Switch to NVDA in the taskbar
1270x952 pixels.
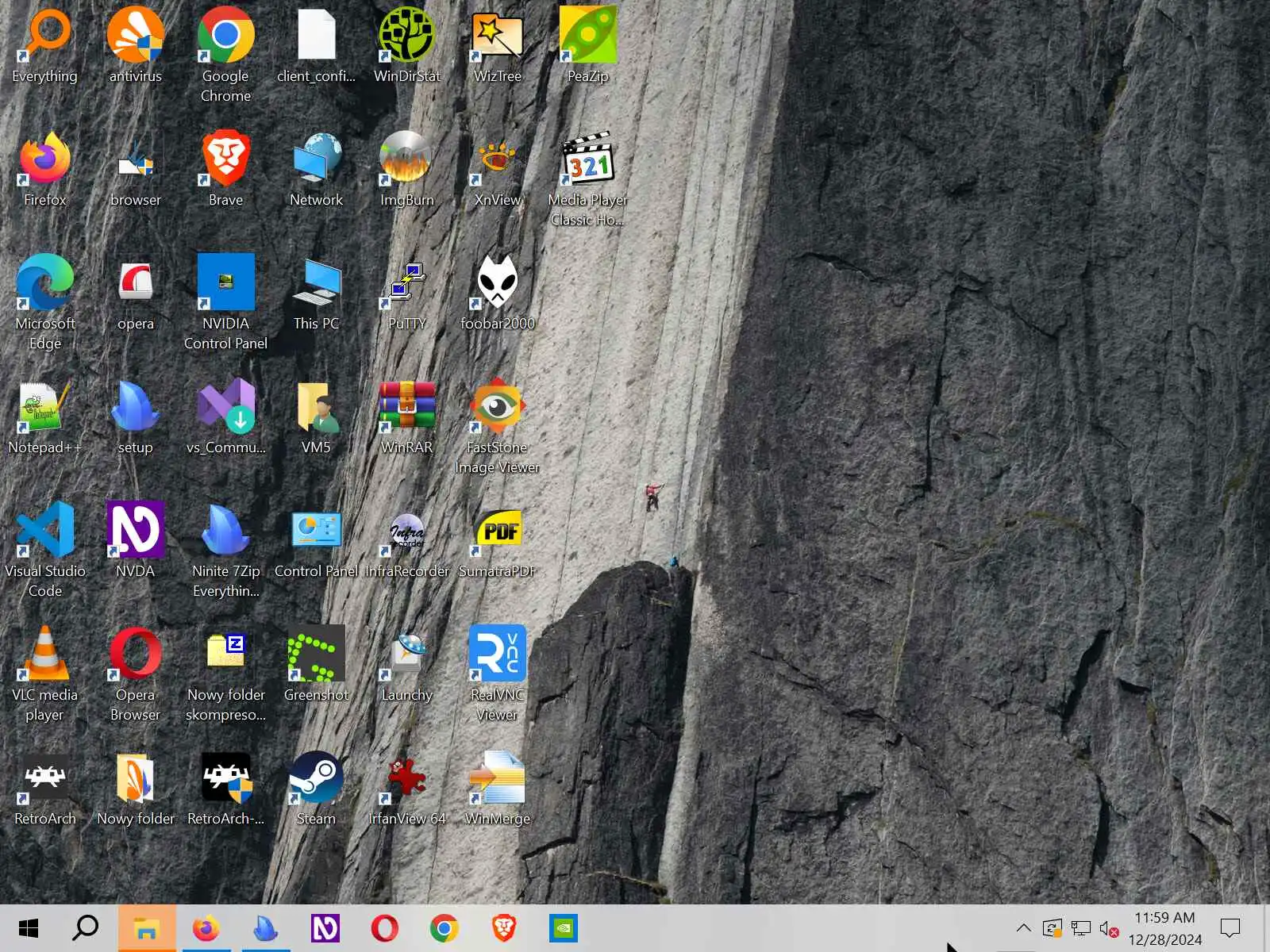click(325, 928)
